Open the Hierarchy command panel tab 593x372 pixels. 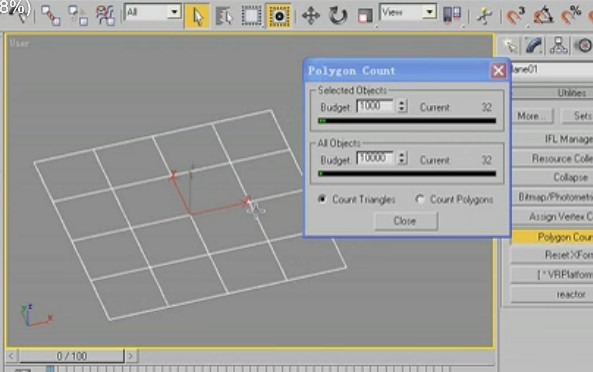click(558, 45)
